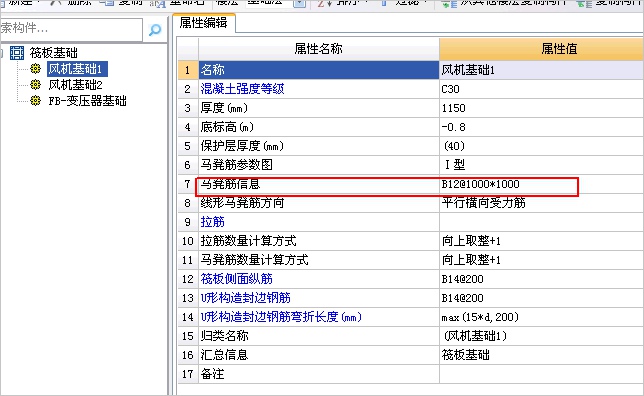
Task: Edit the B14@200 value for U形构造封边钢筋
Action: pos(542,298)
